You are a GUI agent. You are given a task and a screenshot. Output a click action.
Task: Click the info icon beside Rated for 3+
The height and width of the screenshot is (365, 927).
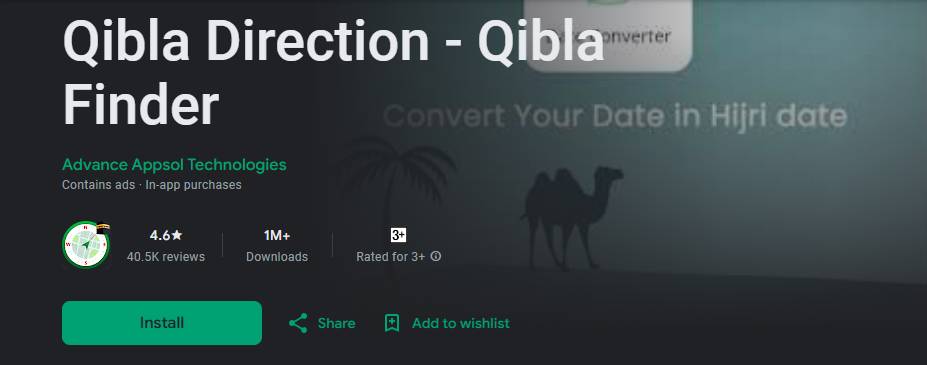[x=436, y=256]
